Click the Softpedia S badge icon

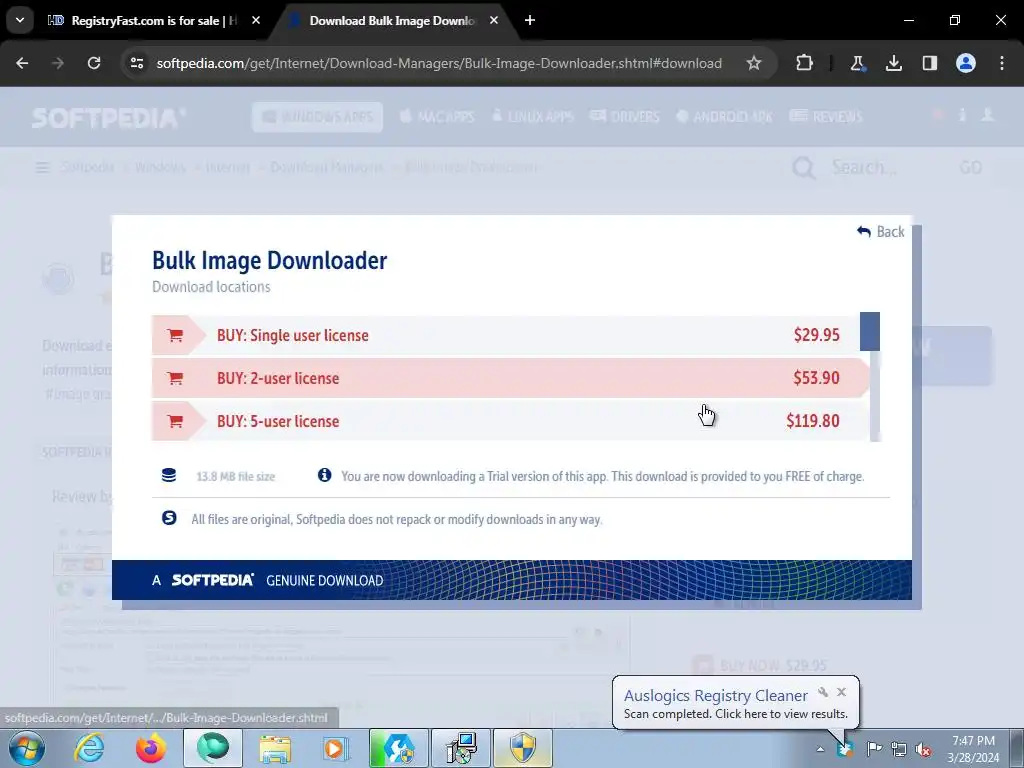tap(169, 518)
